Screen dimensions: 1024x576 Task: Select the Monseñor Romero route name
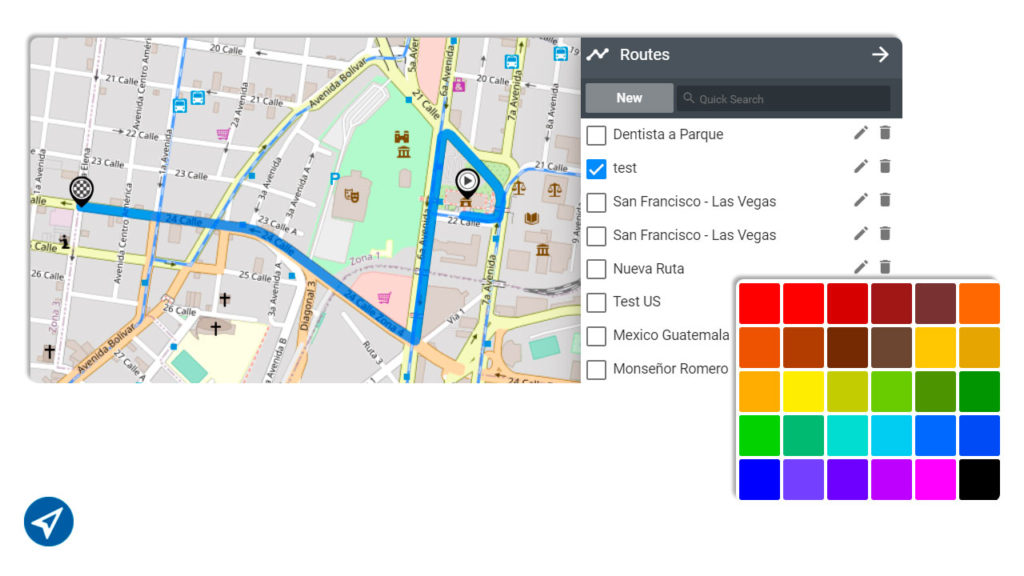click(x=670, y=369)
